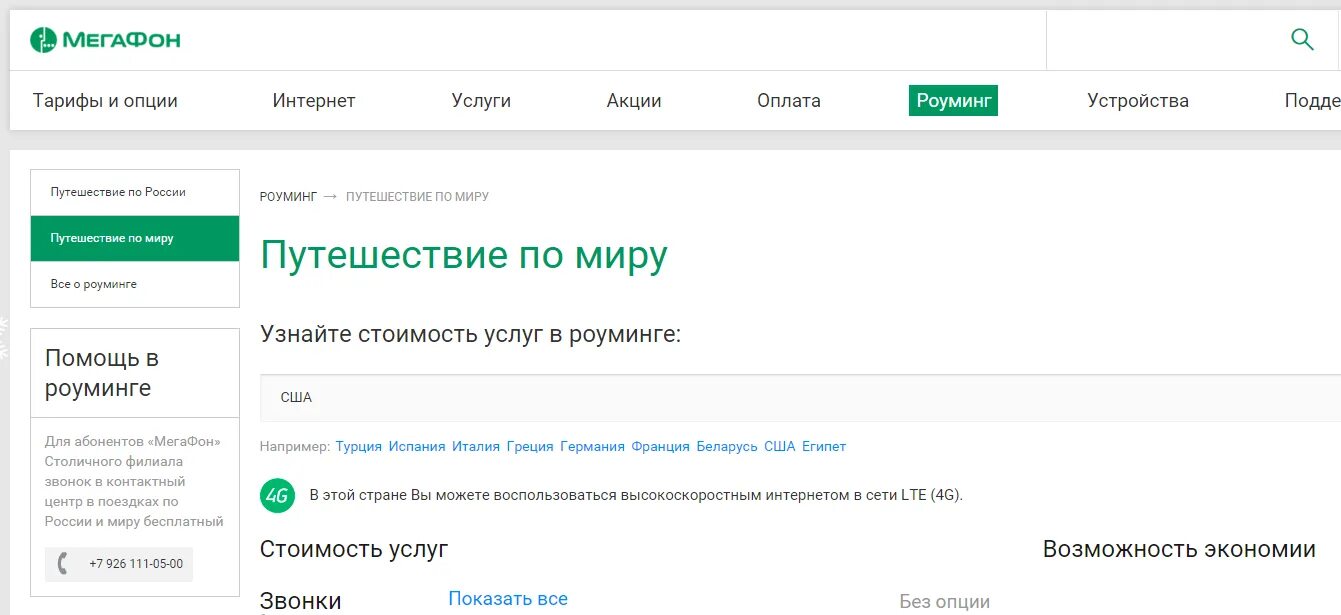Viewport: 1341px width, 615px height.
Task: Choose the Беларусь example link
Action: point(727,447)
